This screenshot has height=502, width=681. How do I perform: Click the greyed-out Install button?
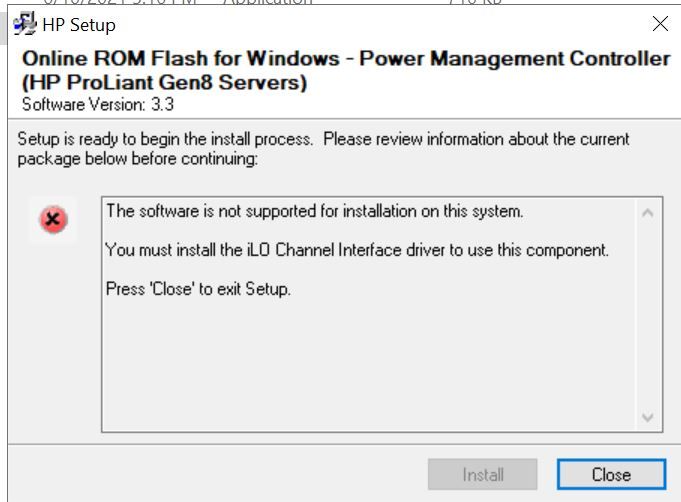pos(483,474)
